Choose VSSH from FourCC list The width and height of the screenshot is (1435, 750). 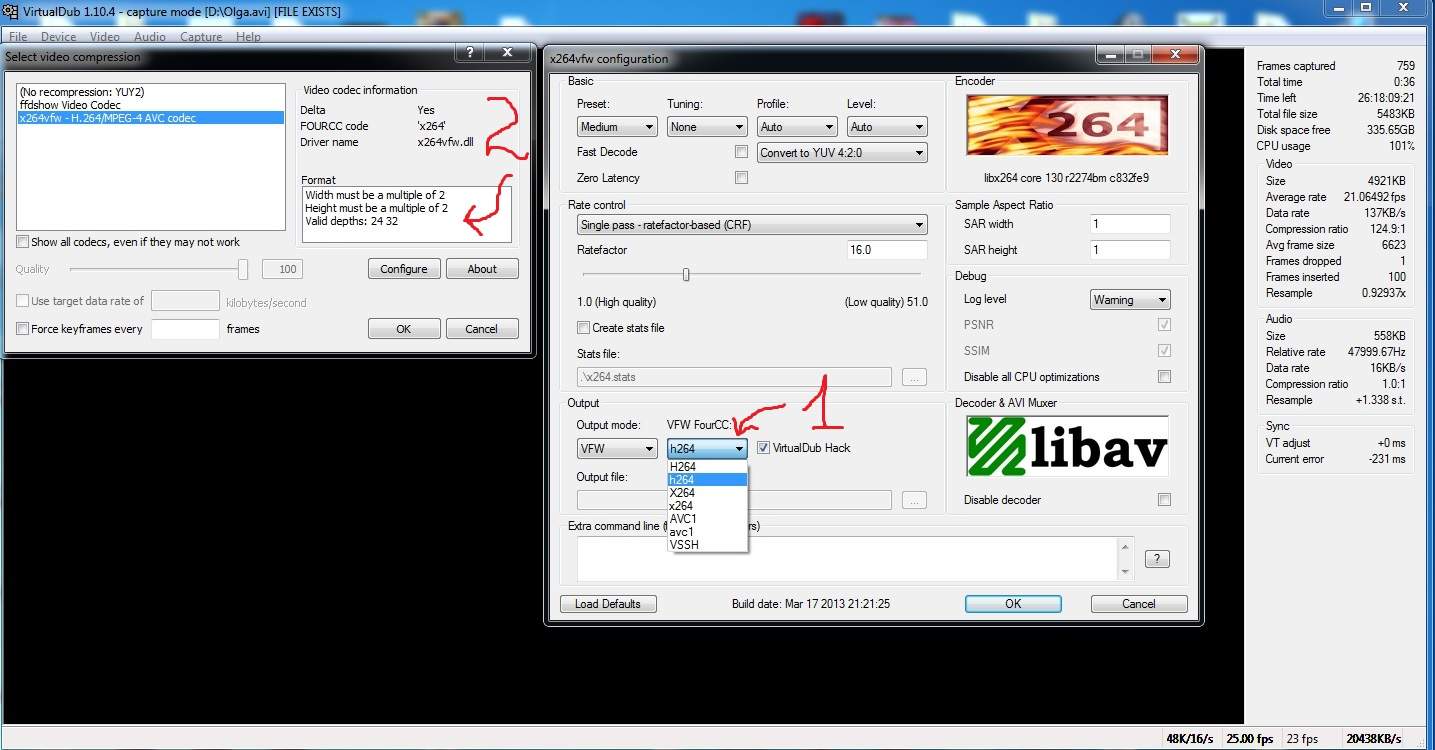tap(707, 545)
